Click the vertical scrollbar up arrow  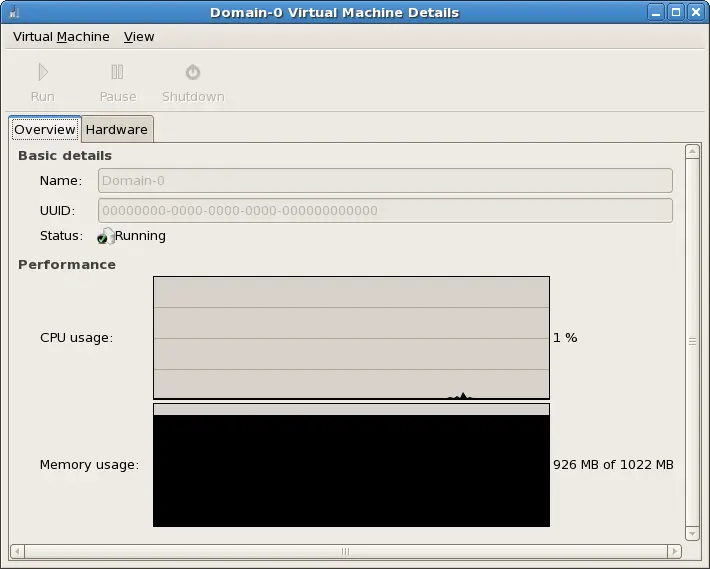[x=692, y=152]
